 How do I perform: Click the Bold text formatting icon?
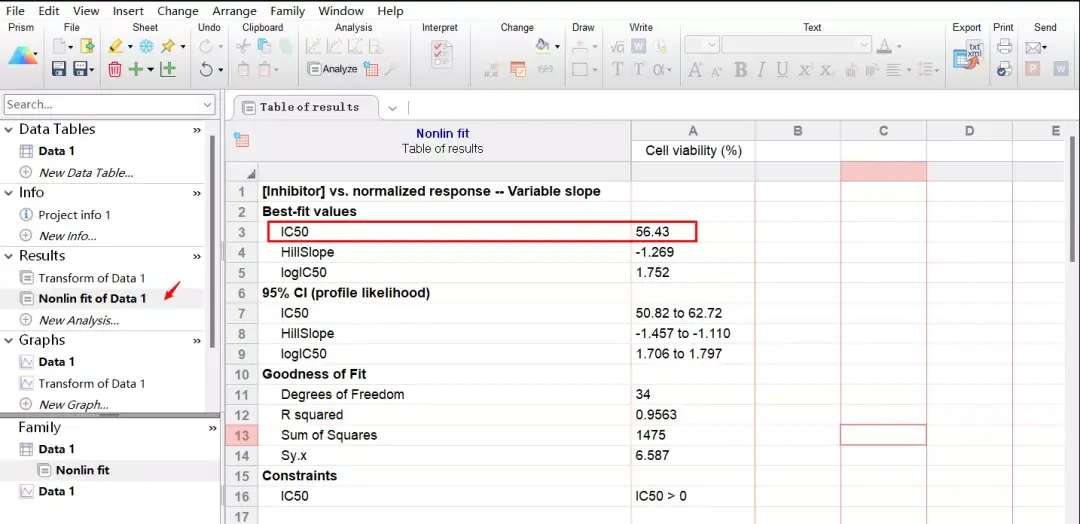(740, 70)
